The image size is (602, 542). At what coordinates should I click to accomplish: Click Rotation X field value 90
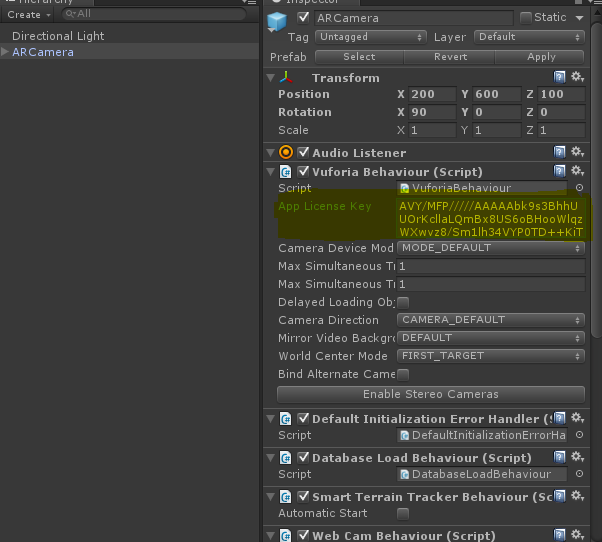432,112
